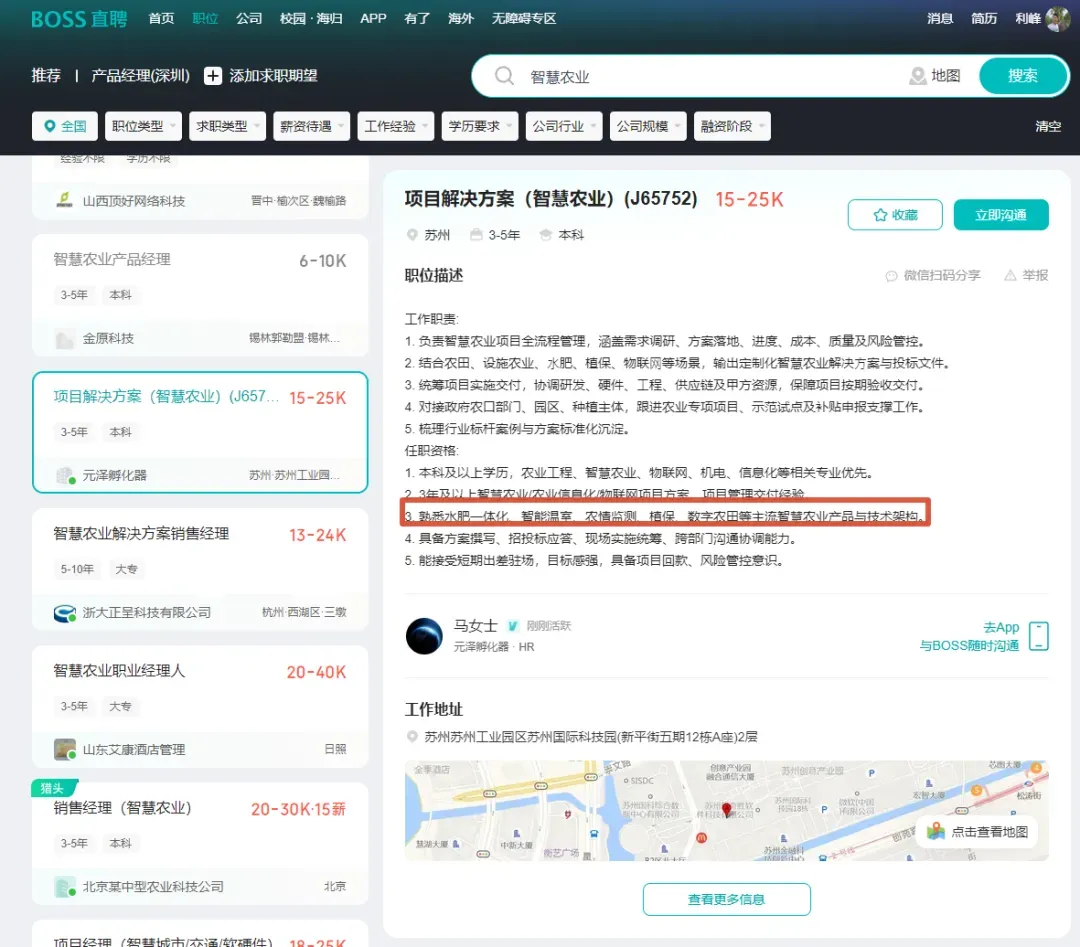This screenshot has width=1080, height=947.
Task: Click 立即沟通 button
Action: pos(1001,215)
